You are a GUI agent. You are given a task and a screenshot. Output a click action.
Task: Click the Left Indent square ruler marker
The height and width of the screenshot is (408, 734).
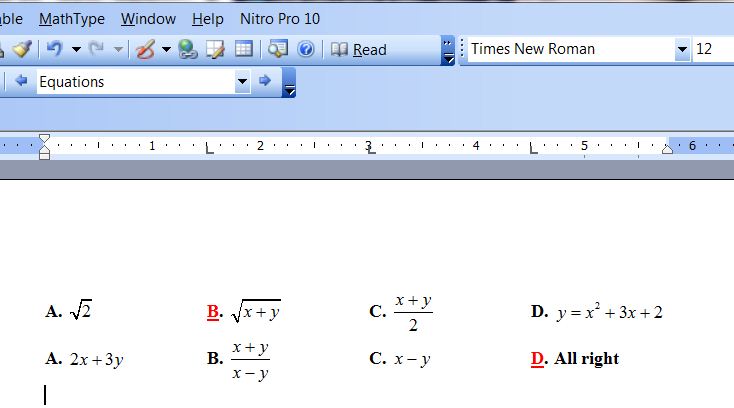pos(44,155)
